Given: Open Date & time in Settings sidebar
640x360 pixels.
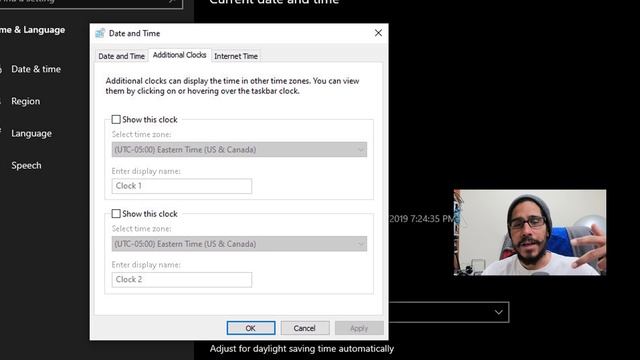Looking at the screenshot, I should (36, 69).
